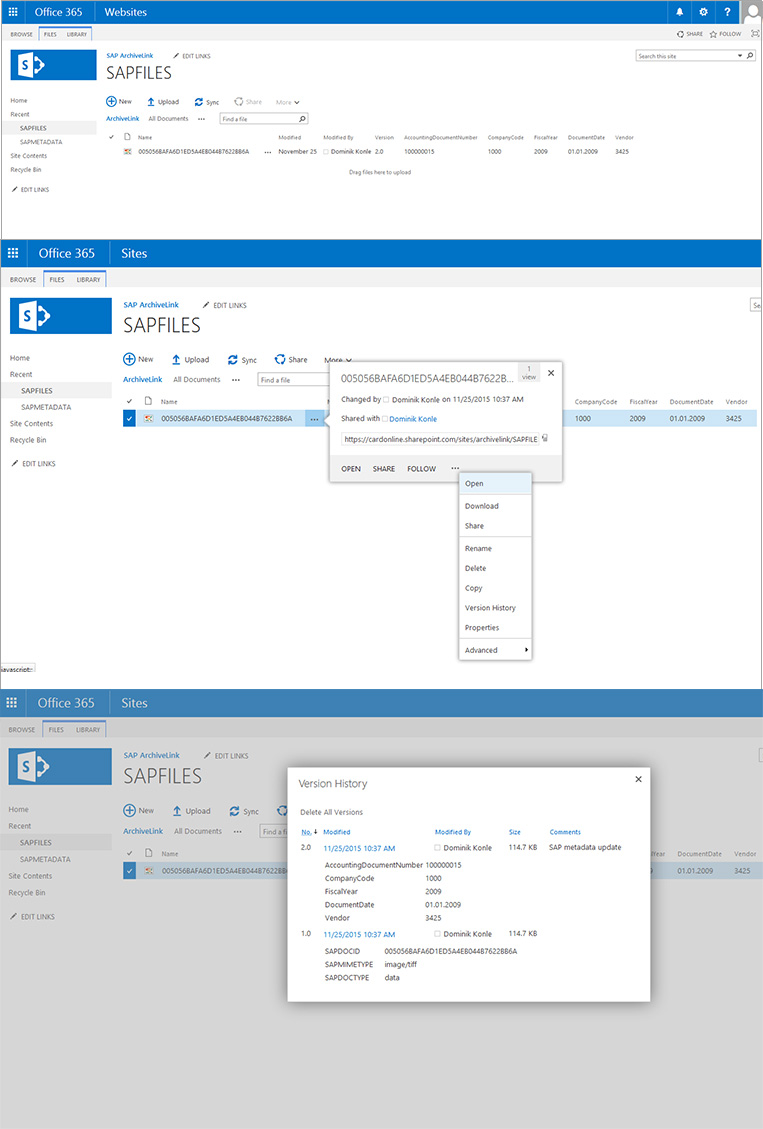Image resolution: width=763 pixels, height=1129 pixels.
Task: Open the settings gear in the header
Action: (703, 12)
